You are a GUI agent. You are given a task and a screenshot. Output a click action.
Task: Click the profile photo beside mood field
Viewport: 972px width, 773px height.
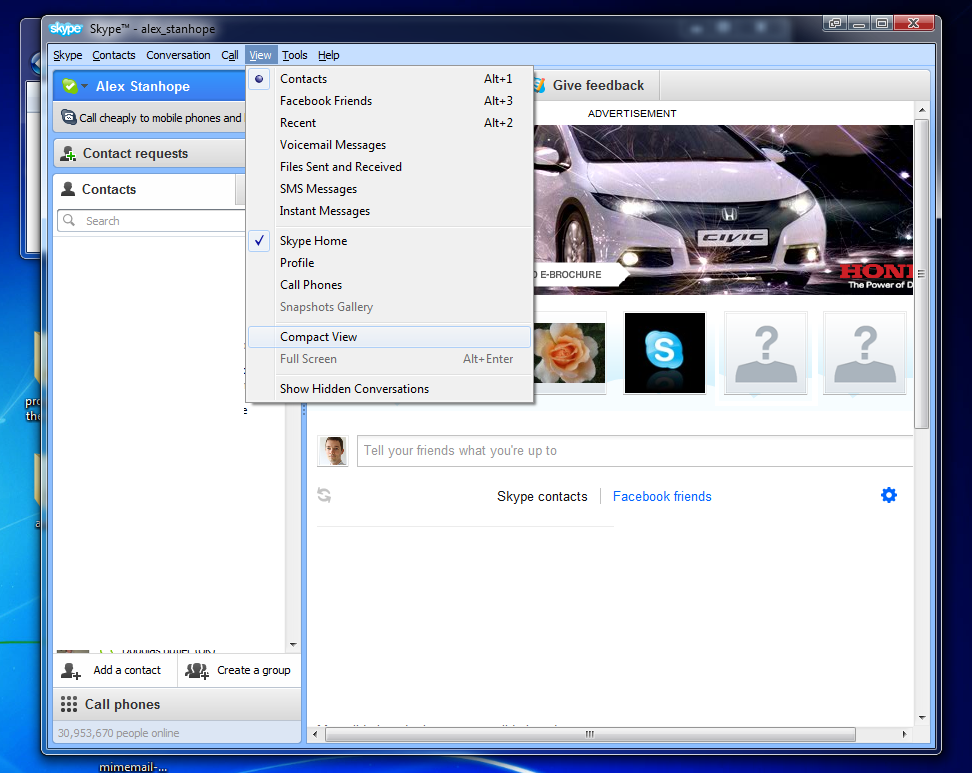click(x=333, y=451)
